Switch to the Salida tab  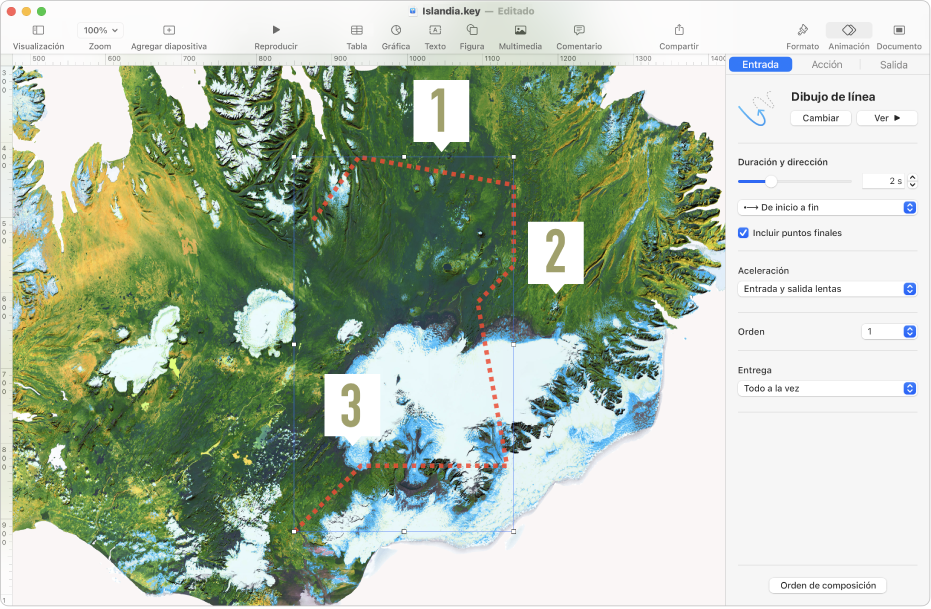(893, 65)
